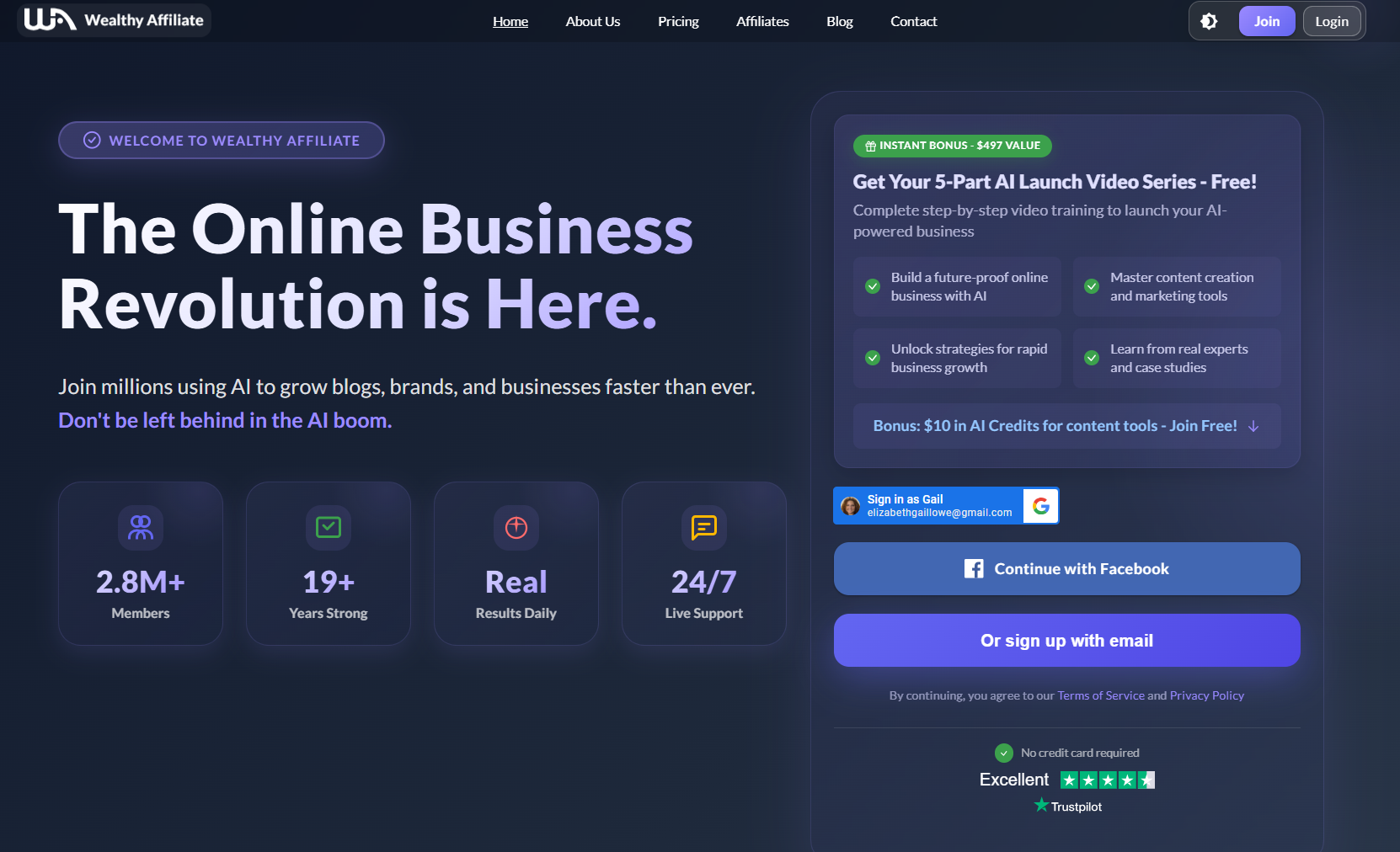The width and height of the screenshot is (1400, 852).
Task: Click the members people icon
Action: tap(141, 527)
